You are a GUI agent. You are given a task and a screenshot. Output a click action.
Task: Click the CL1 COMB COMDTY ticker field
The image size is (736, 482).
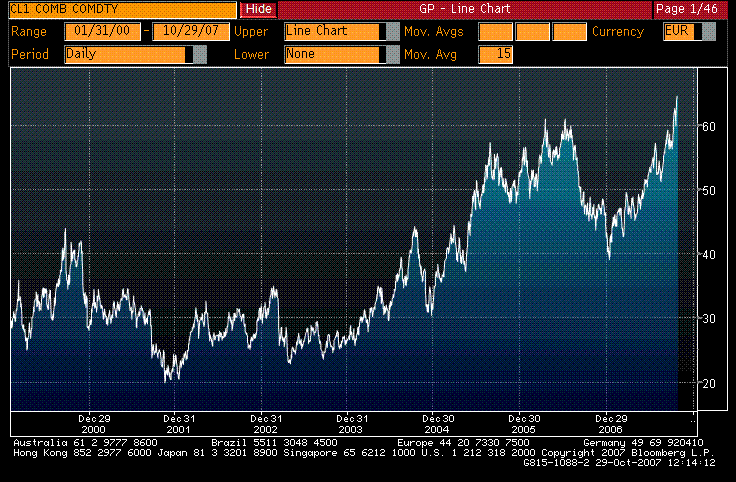[122, 9]
